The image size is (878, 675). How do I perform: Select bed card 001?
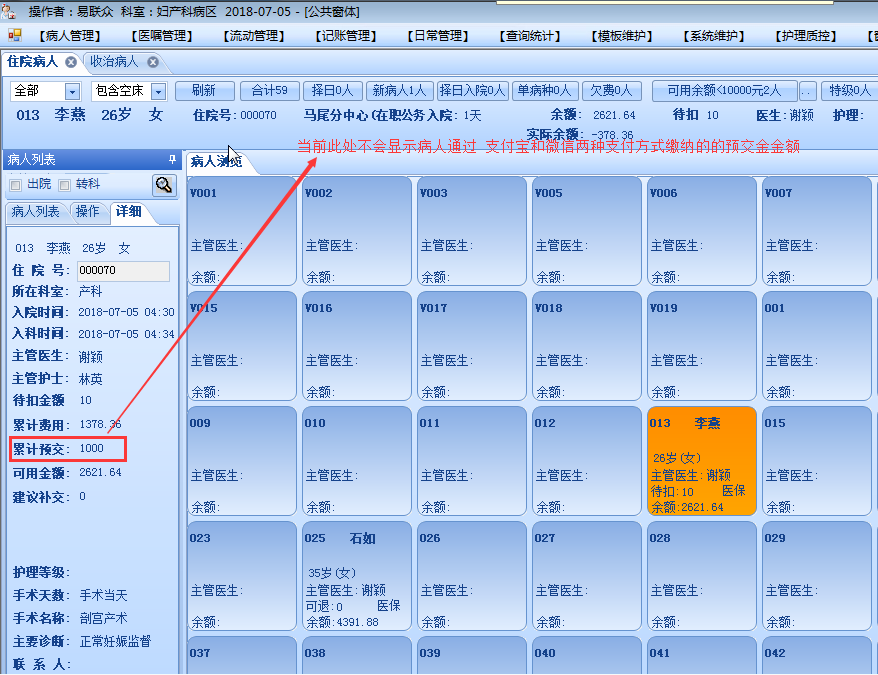tap(816, 346)
